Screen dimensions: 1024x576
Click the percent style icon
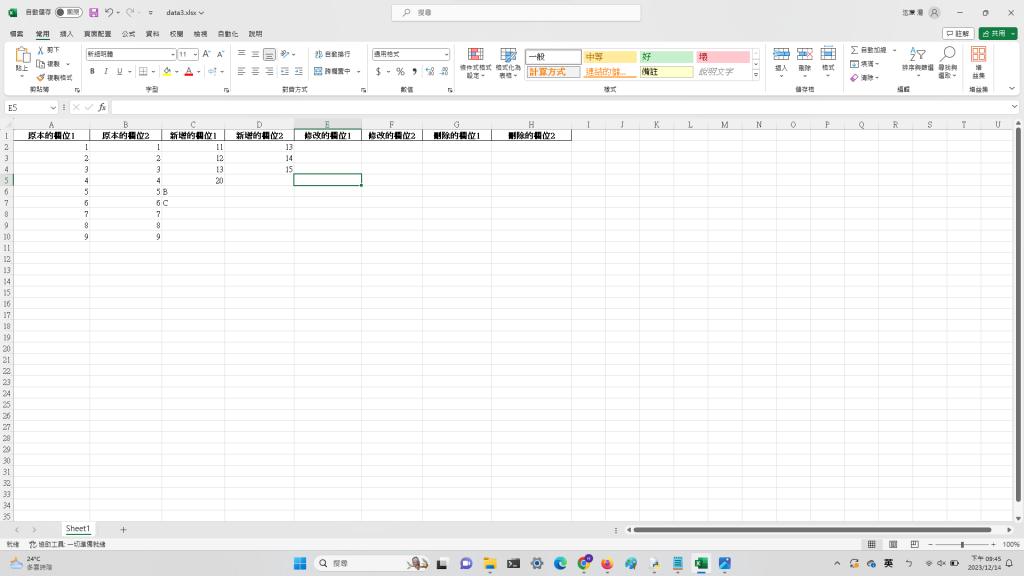(400, 71)
